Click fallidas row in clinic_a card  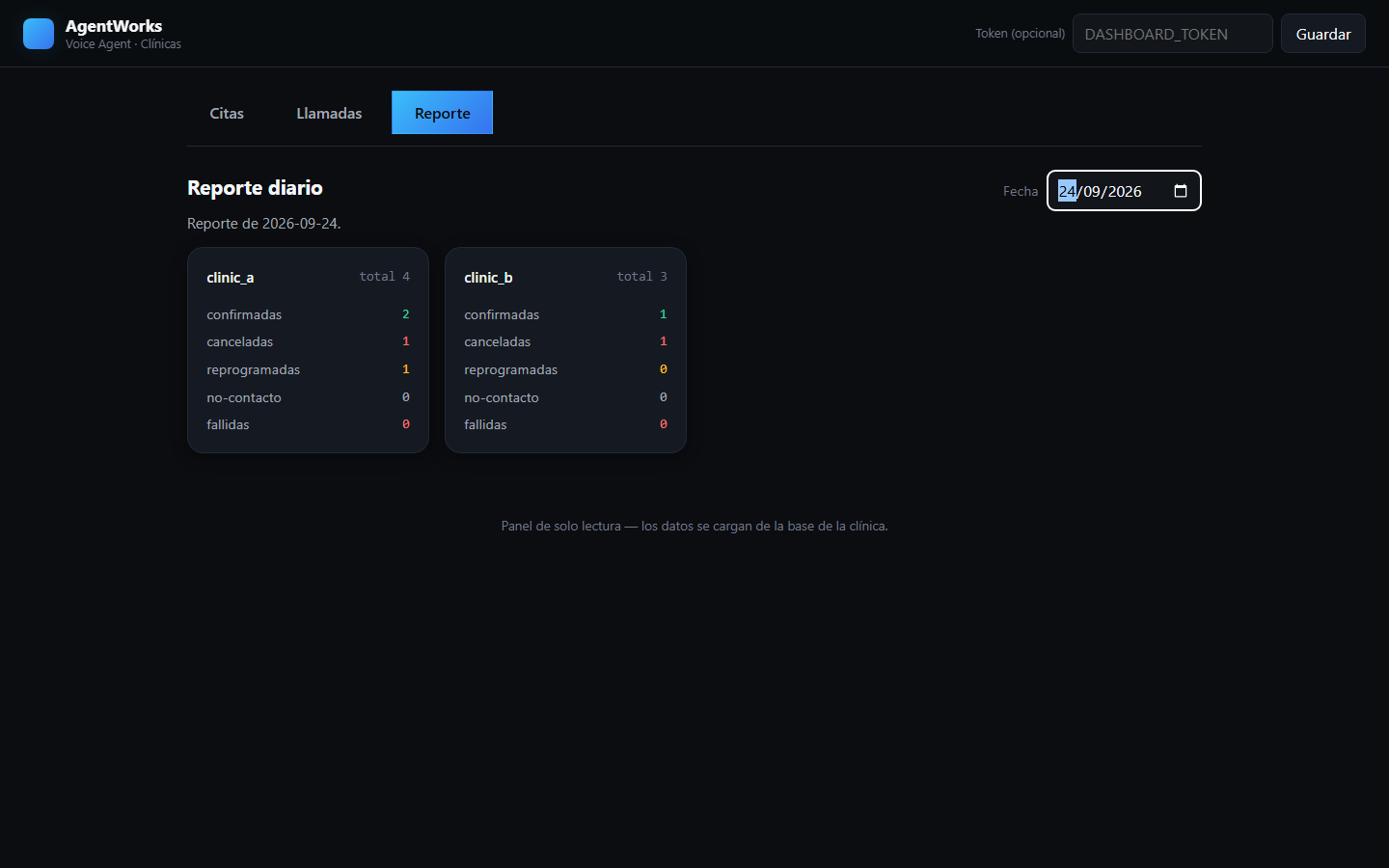tap(308, 424)
